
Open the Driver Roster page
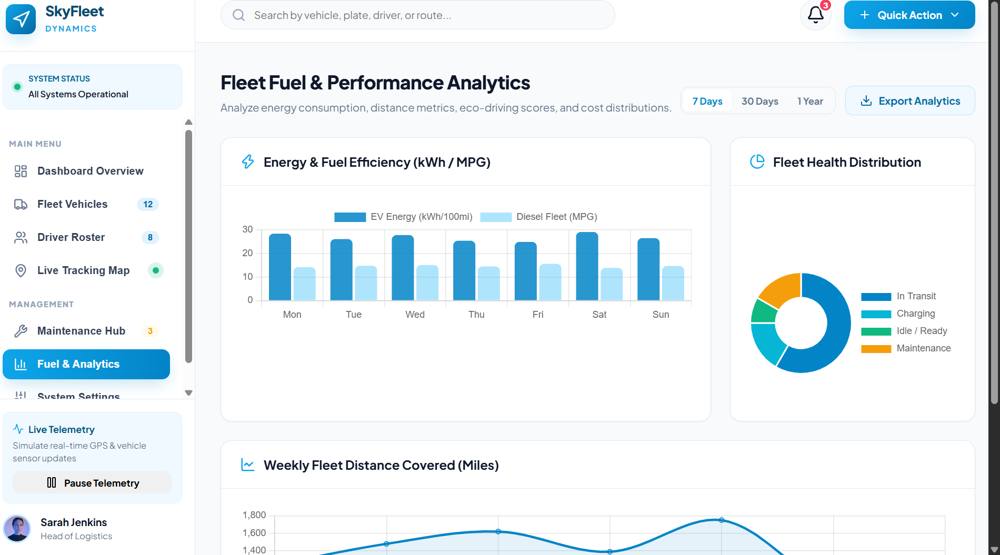(86, 237)
